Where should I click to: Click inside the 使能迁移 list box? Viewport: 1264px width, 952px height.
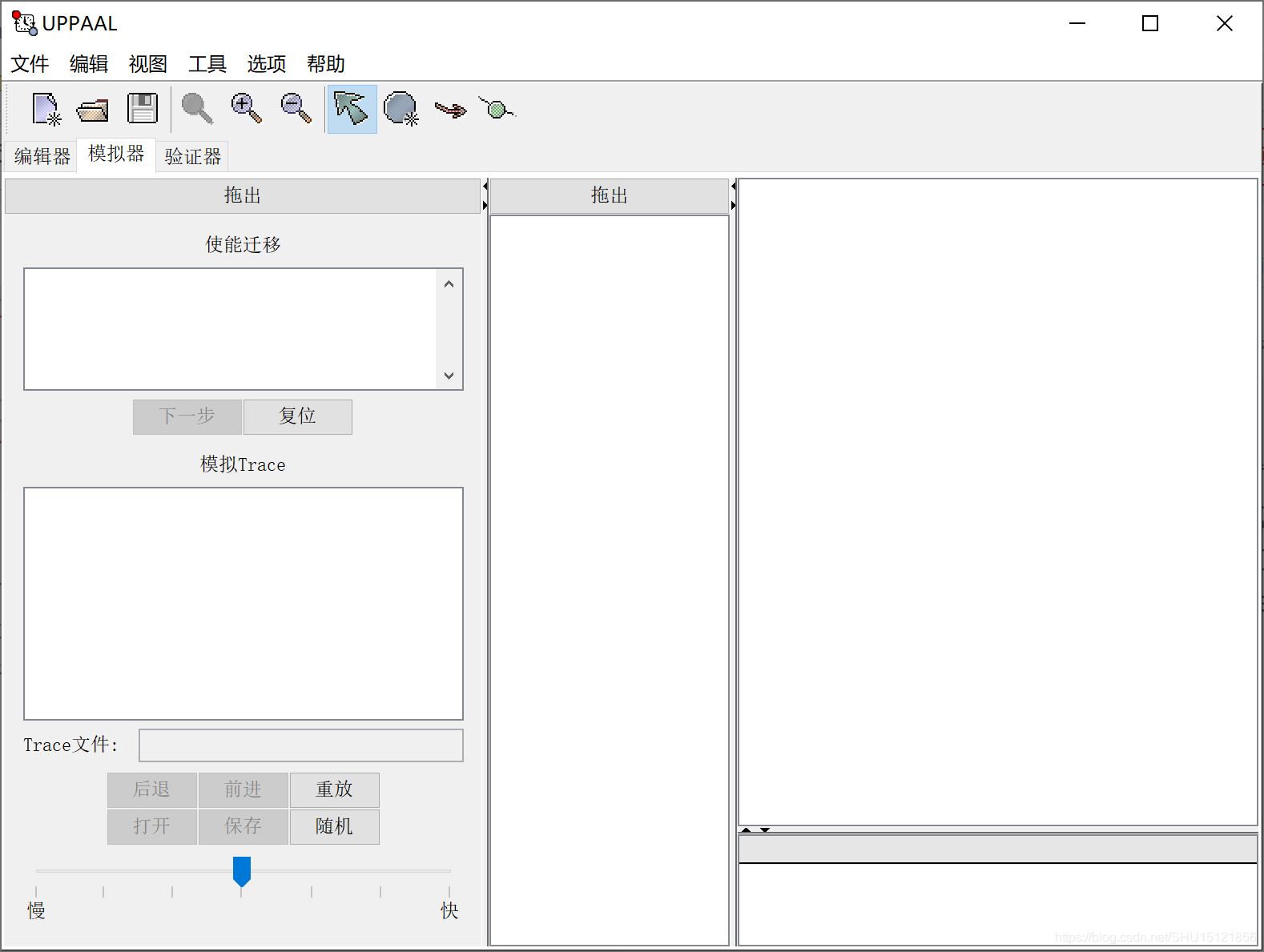(x=231, y=329)
